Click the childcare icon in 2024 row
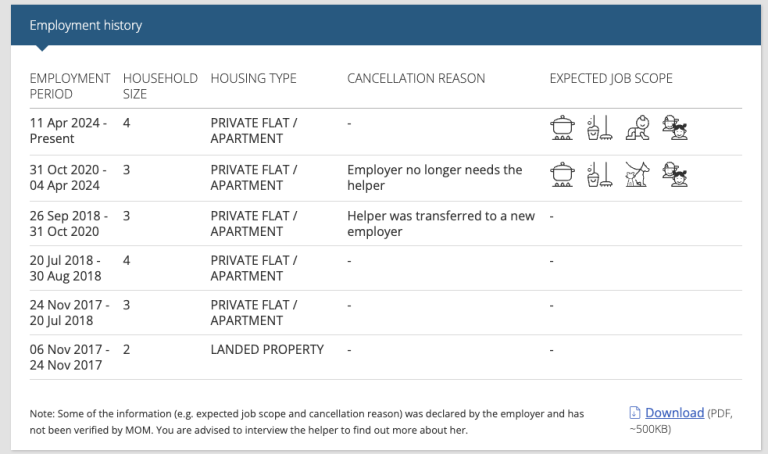 pos(674,128)
